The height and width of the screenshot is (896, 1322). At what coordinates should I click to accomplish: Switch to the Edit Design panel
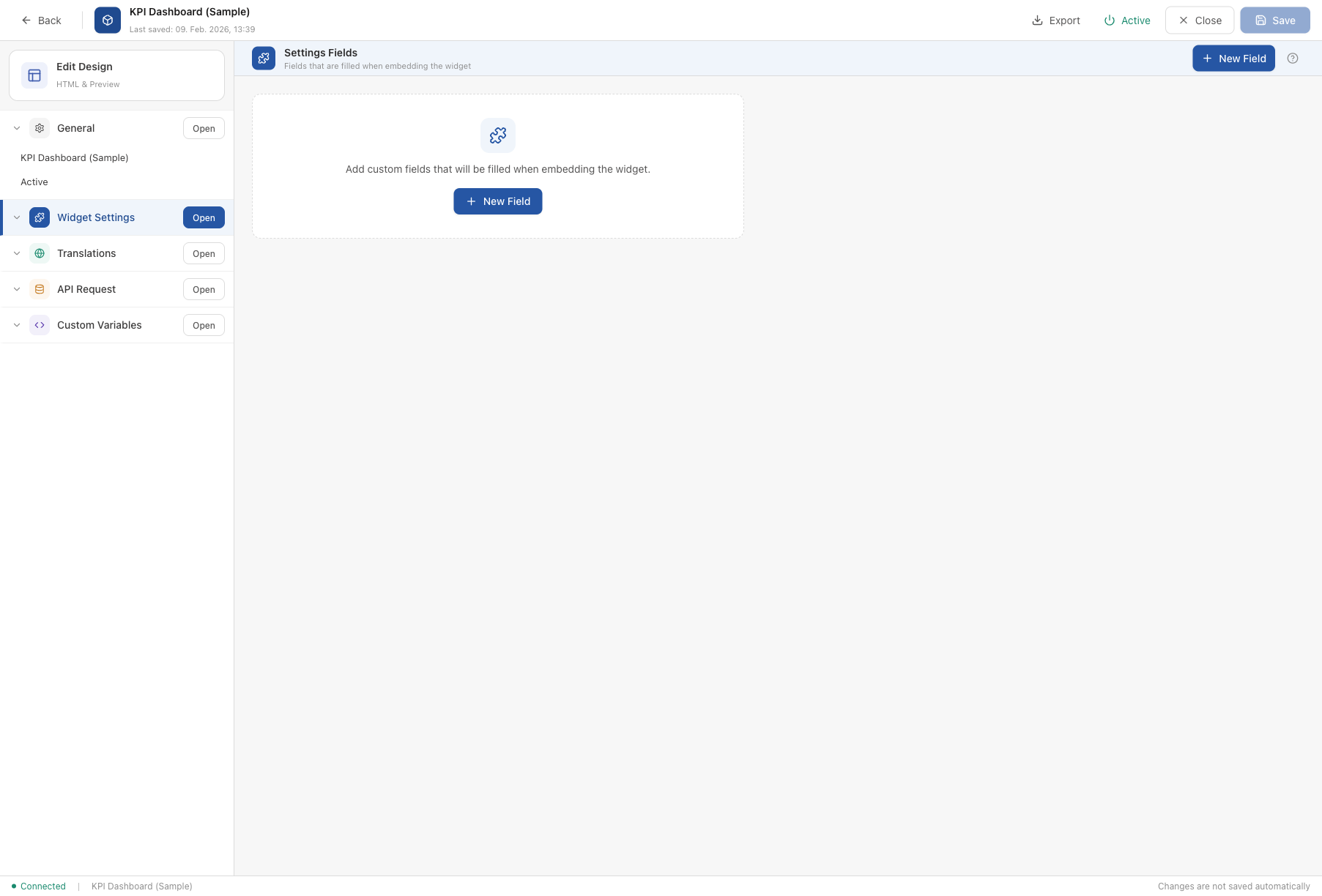[116, 75]
